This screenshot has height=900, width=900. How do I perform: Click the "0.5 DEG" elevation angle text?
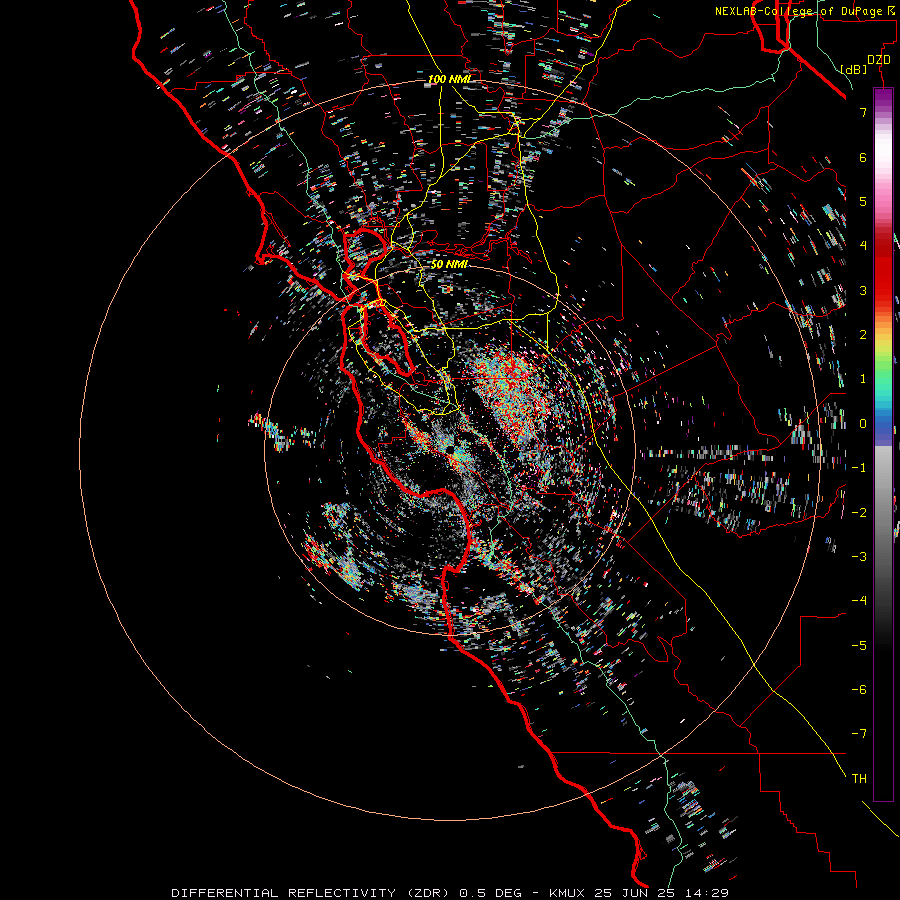[x=491, y=893]
